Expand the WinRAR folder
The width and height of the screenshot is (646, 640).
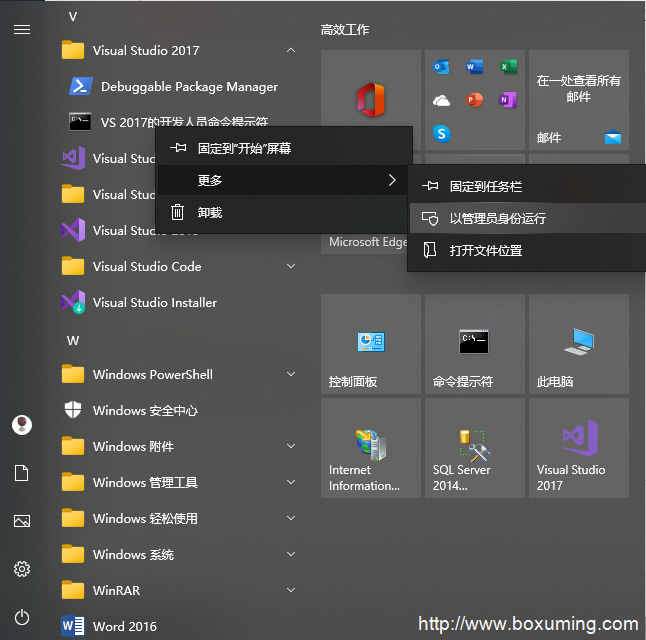[x=291, y=590]
